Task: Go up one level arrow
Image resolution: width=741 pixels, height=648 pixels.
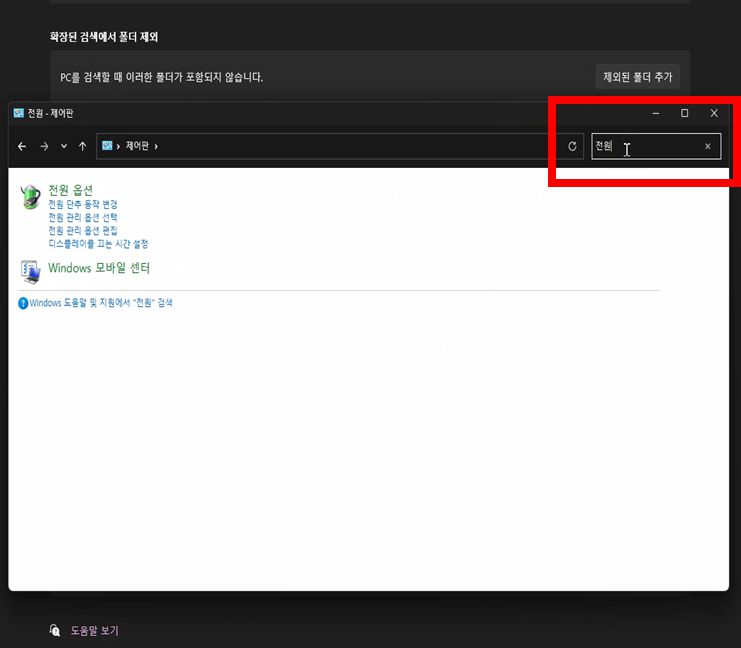Action: point(83,147)
